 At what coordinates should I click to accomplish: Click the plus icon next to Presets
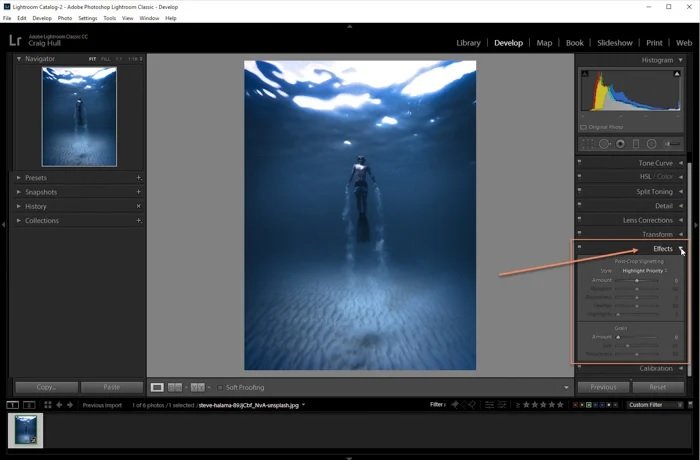point(138,178)
